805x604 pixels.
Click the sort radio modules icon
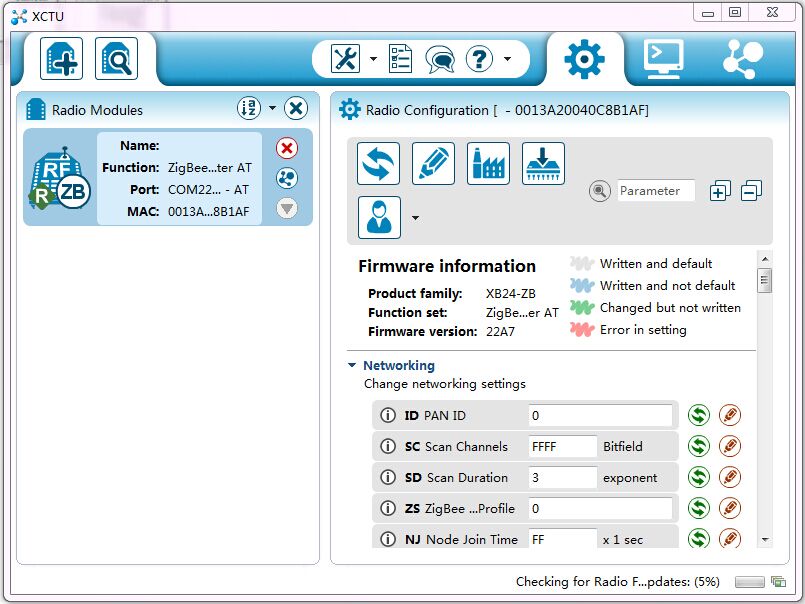(249, 108)
